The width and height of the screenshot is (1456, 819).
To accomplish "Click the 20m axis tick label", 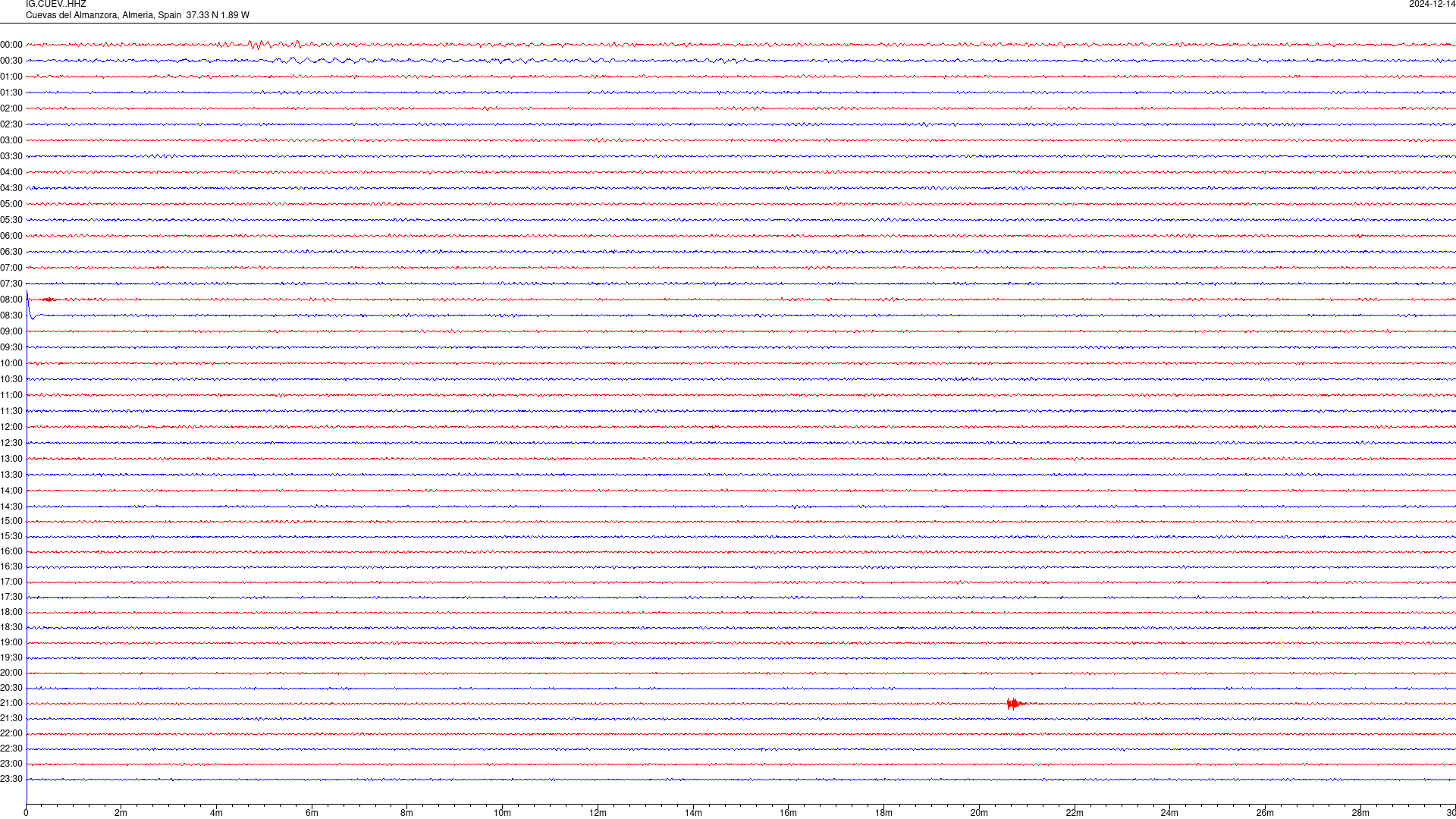I will click(979, 813).
